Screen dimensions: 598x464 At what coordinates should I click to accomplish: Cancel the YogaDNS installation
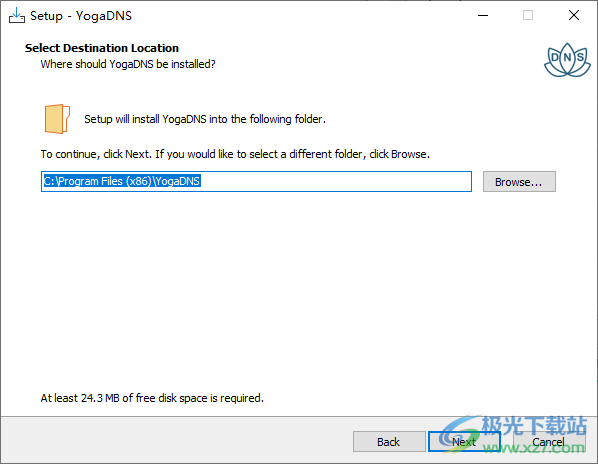(549, 442)
